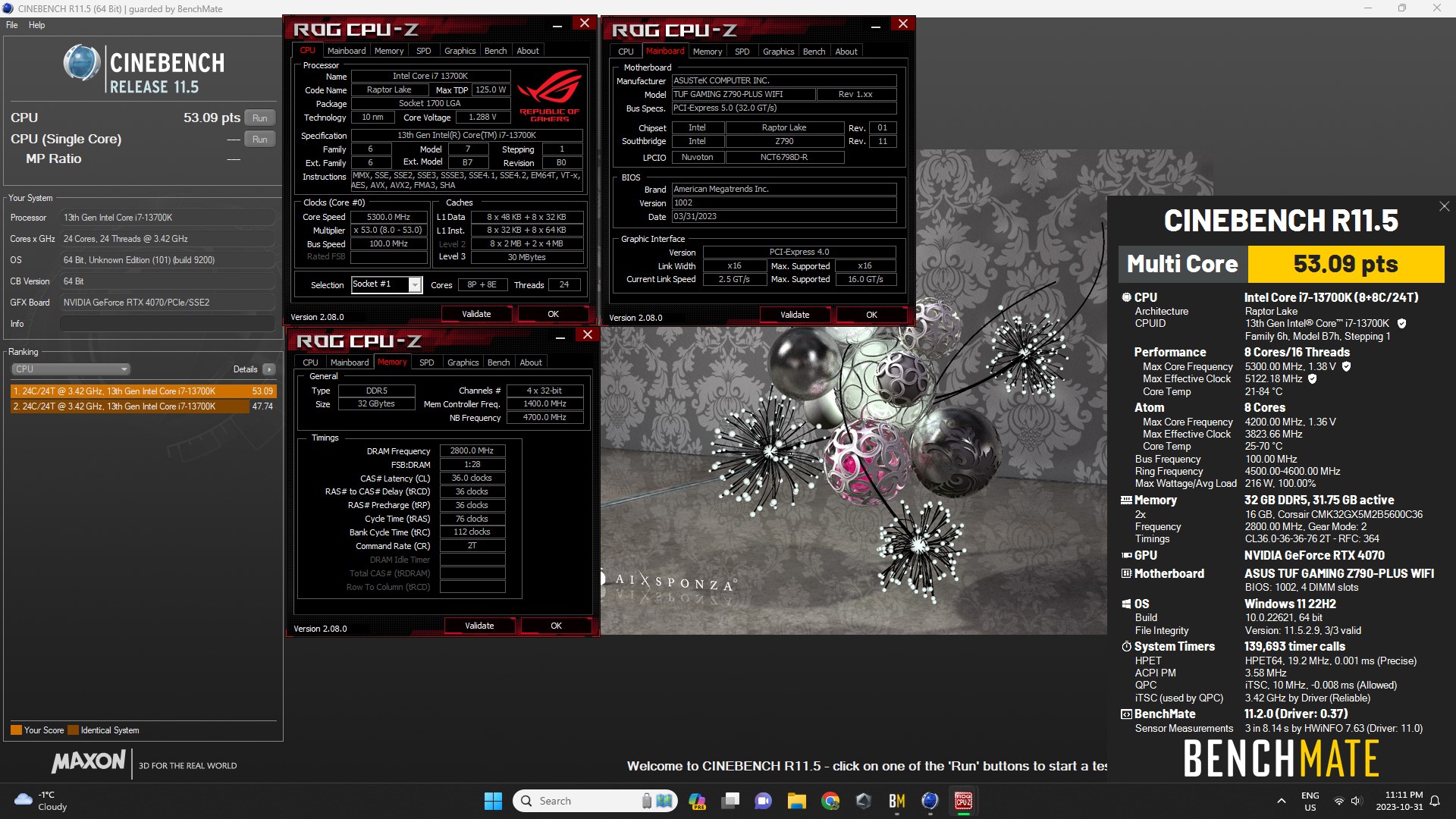Select Bench tab in Memory CPU-Z window
1456x819 pixels.
point(499,362)
